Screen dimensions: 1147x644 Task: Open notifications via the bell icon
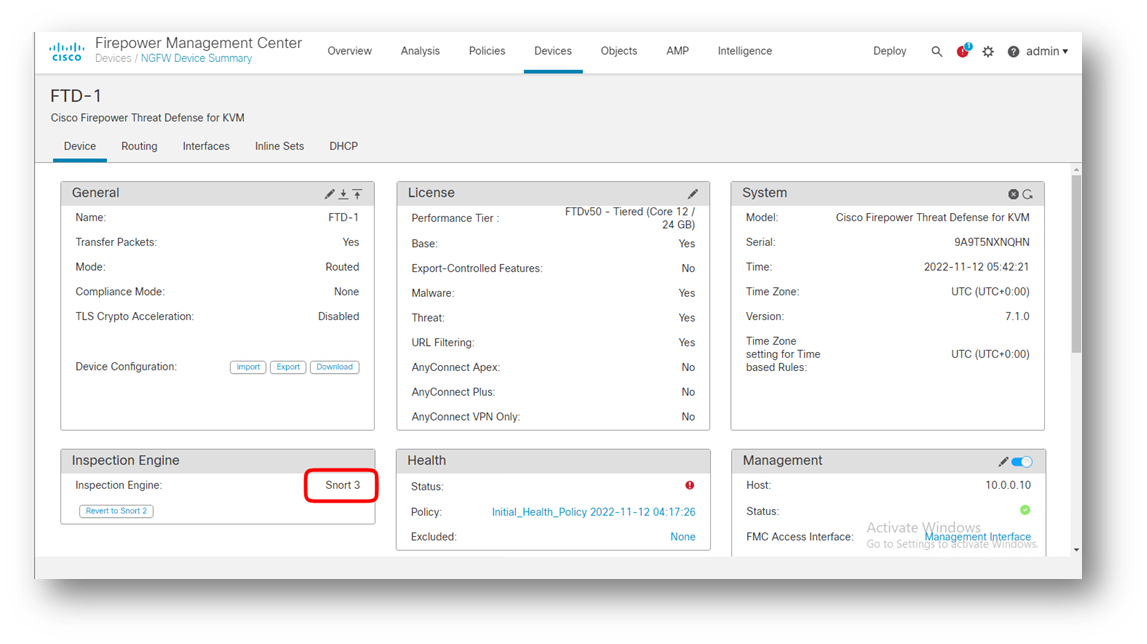962,51
